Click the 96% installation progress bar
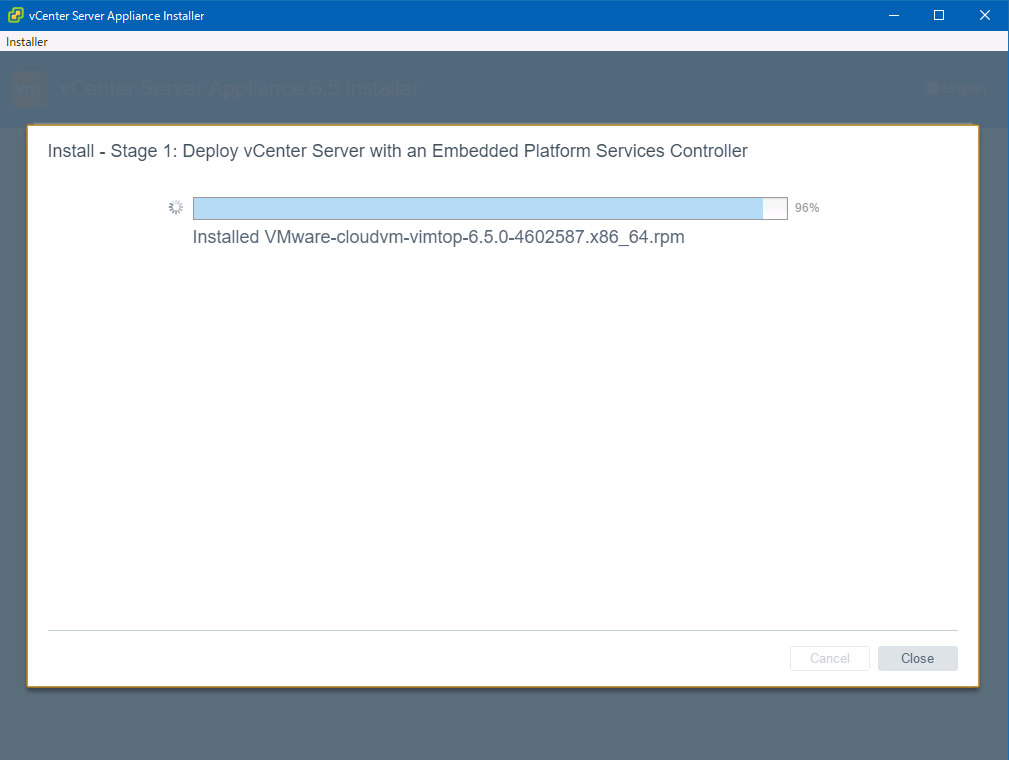This screenshot has width=1009, height=760. (x=490, y=209)
